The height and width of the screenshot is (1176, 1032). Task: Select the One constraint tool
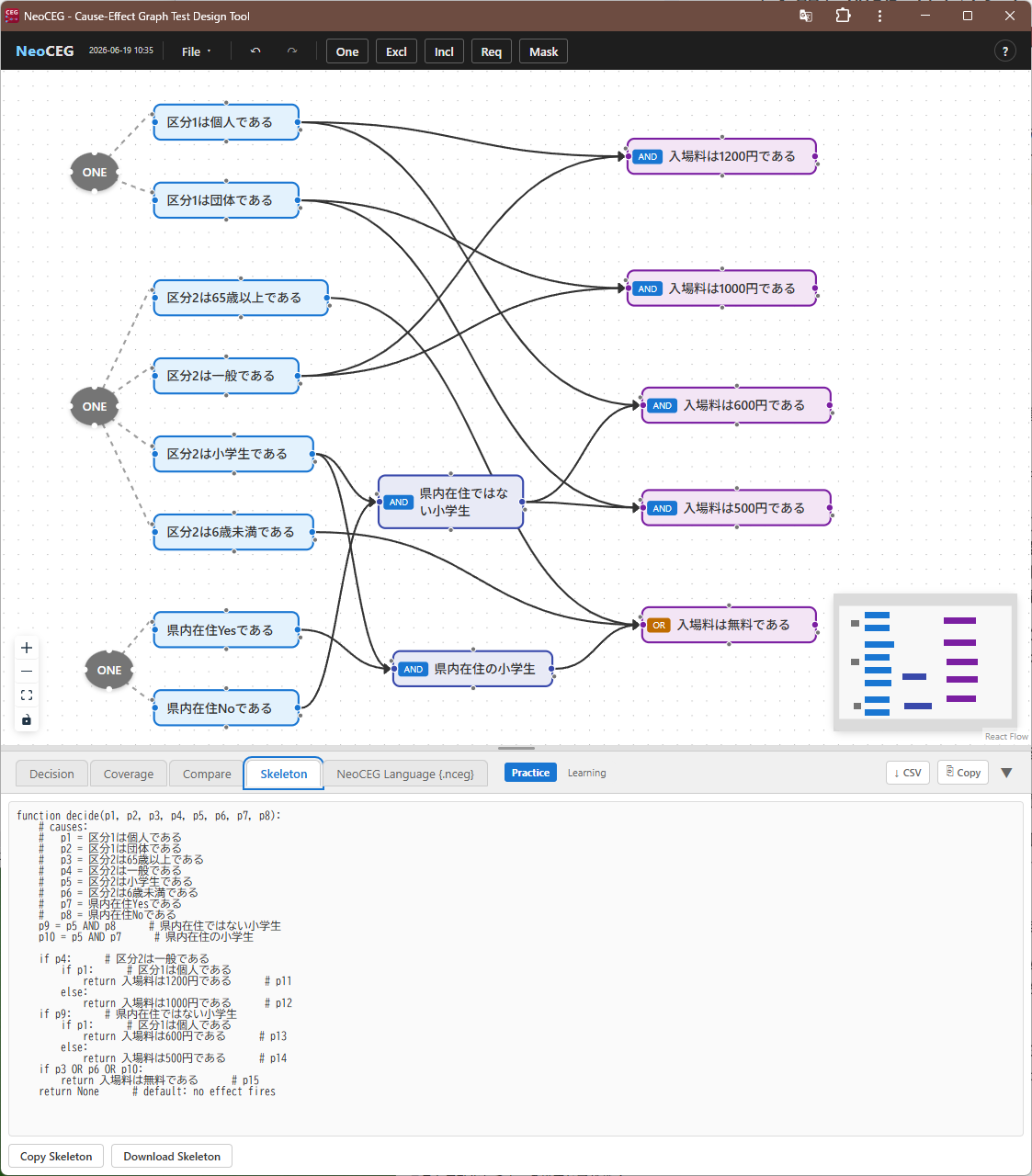[347, 51]
